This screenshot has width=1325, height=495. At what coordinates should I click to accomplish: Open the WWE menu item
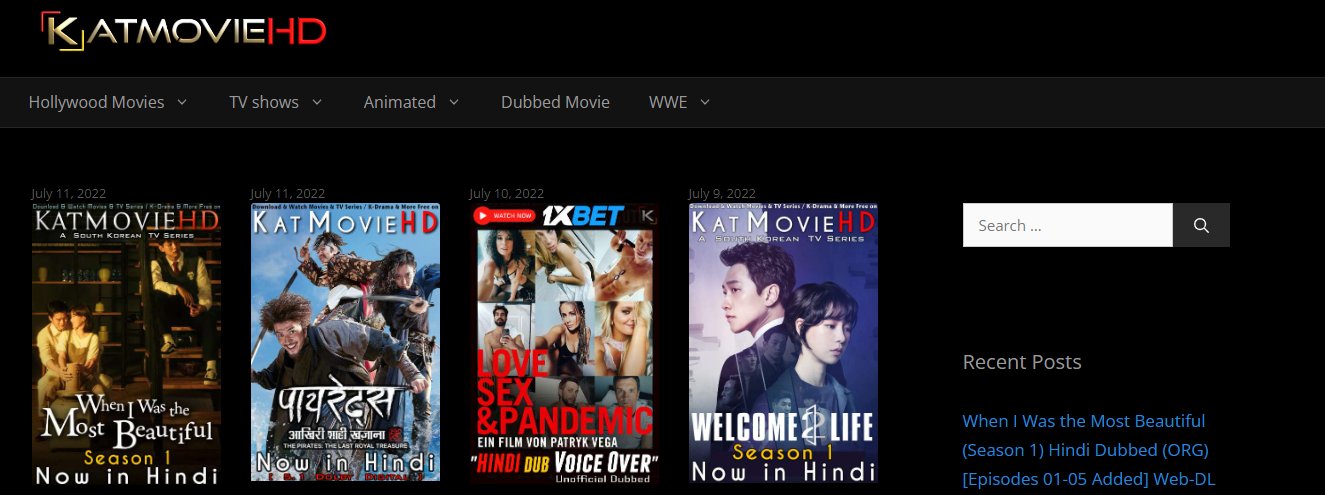pos(668,102)
